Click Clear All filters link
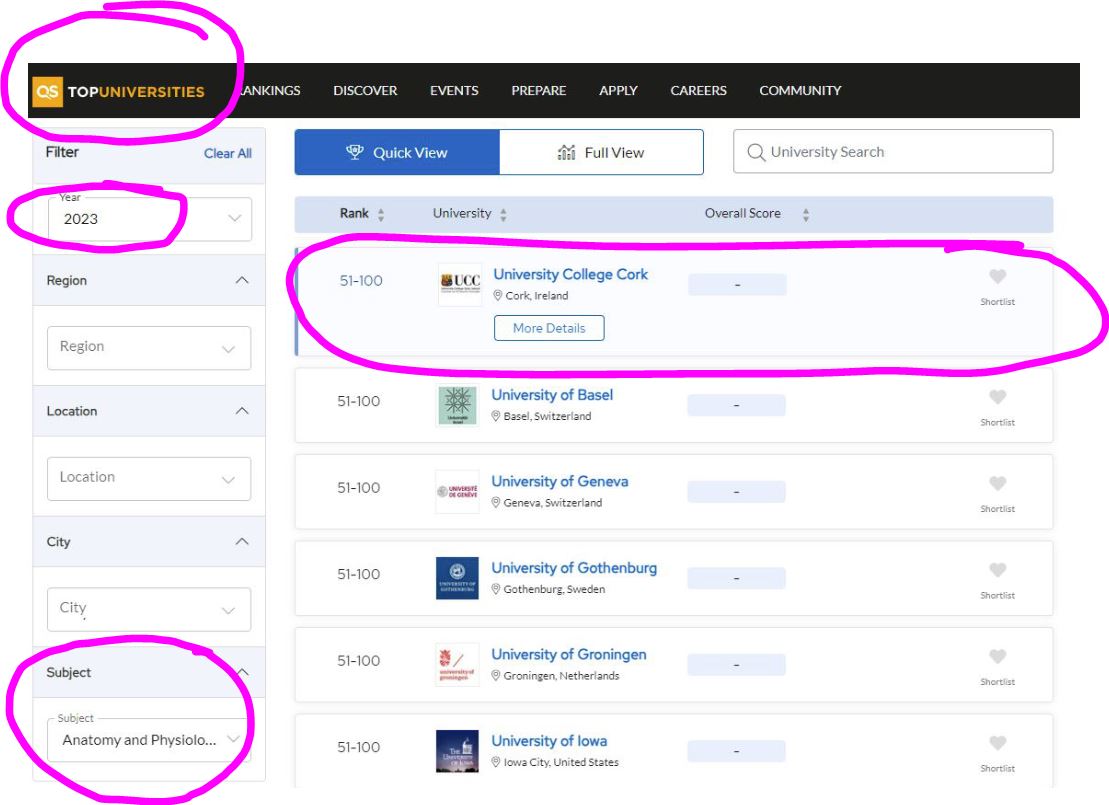The image size is (1109, 805). 227,153
